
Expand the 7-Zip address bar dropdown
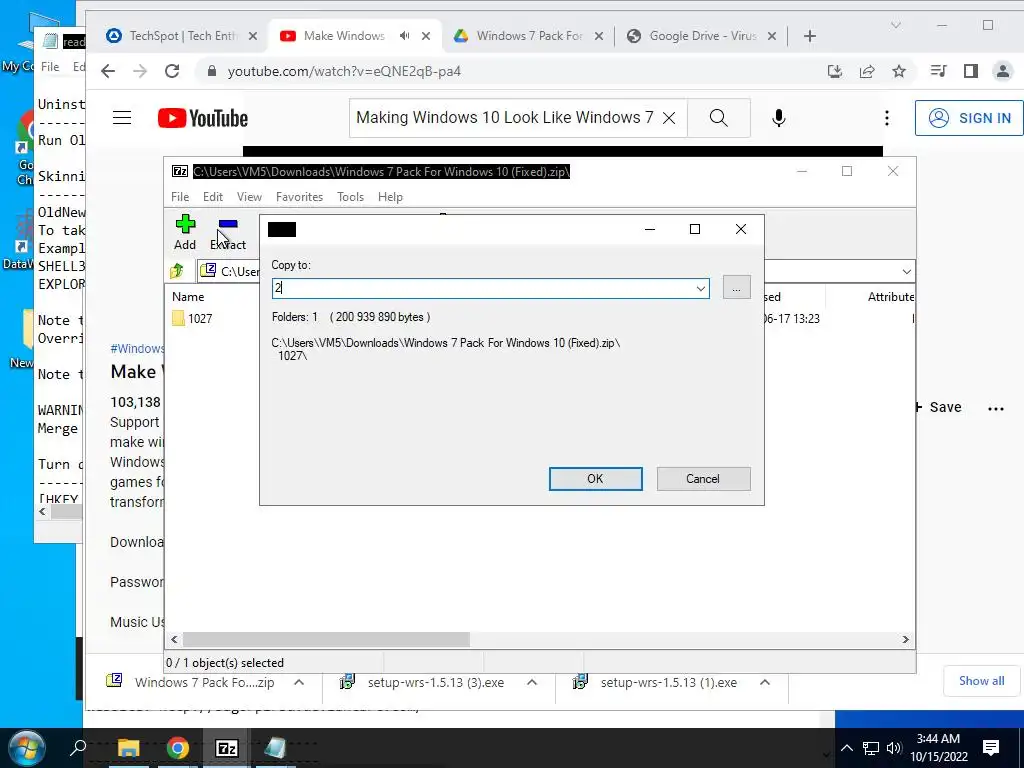pos(906,271)
